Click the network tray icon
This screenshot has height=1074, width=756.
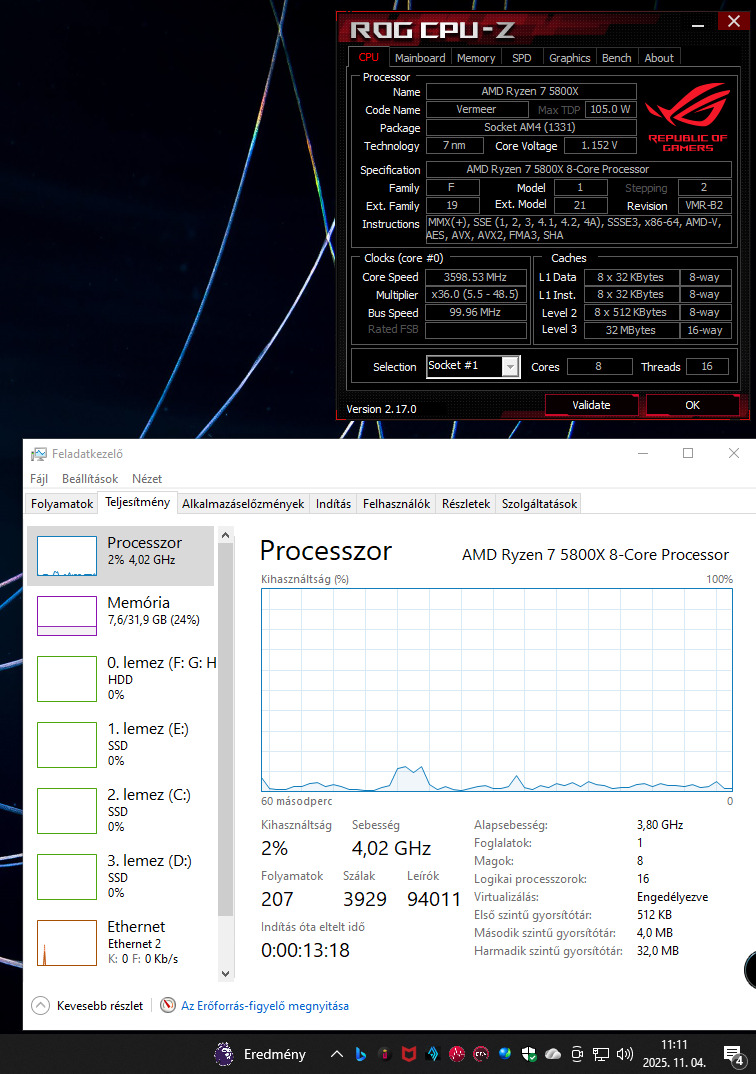click(x=601, y=1054)
